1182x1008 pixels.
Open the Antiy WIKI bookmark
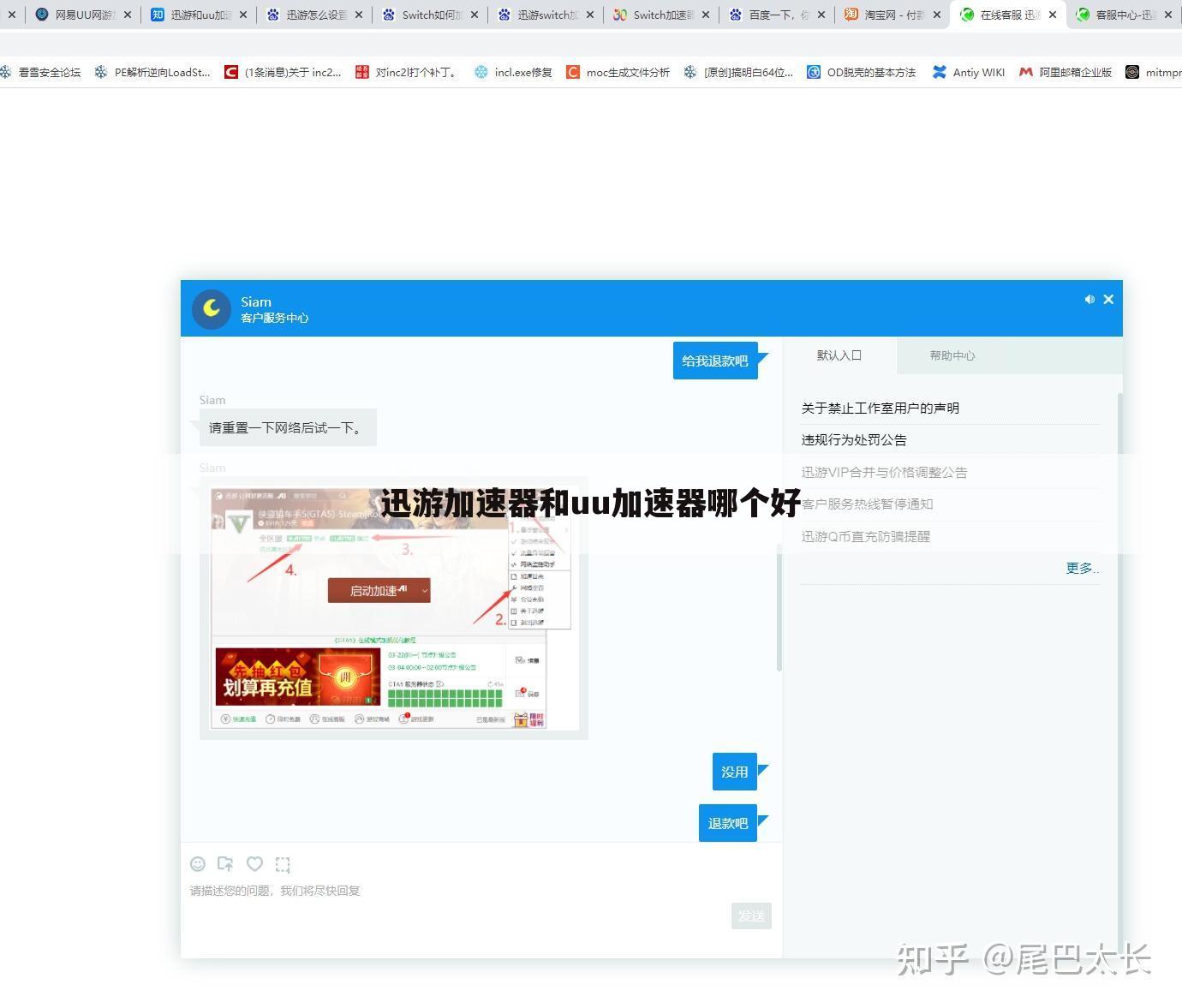click(x=969, y=73)
